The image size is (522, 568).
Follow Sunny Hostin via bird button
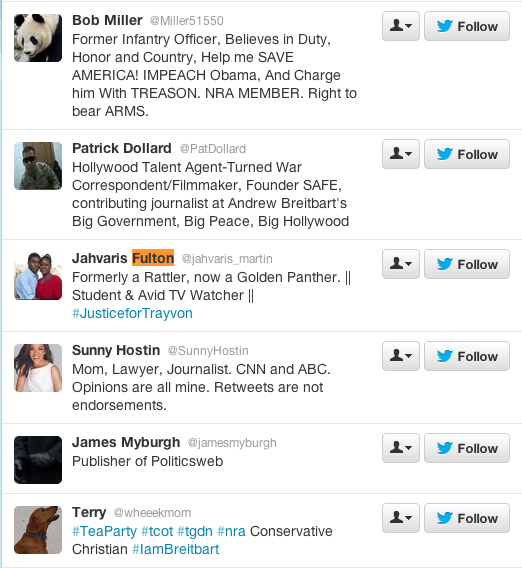467,356
